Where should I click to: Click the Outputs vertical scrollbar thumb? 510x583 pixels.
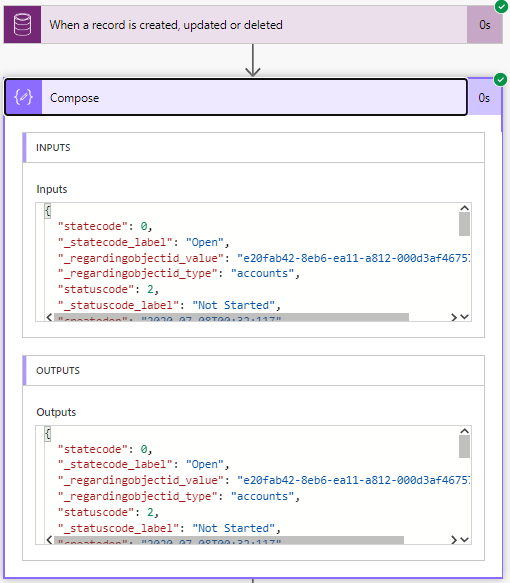click(x=464, y=447)
